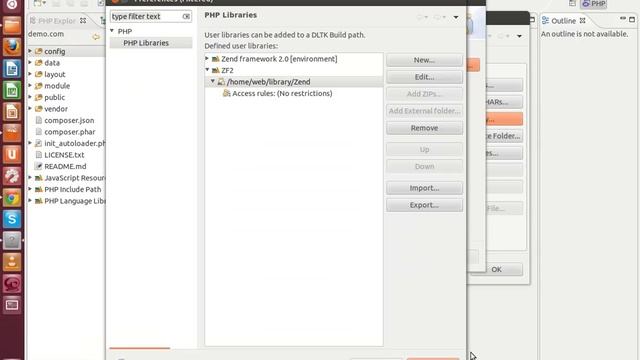Open Firefox from the Ubuntu launcher
Screen dimensions: 640x360
(12, 47)
